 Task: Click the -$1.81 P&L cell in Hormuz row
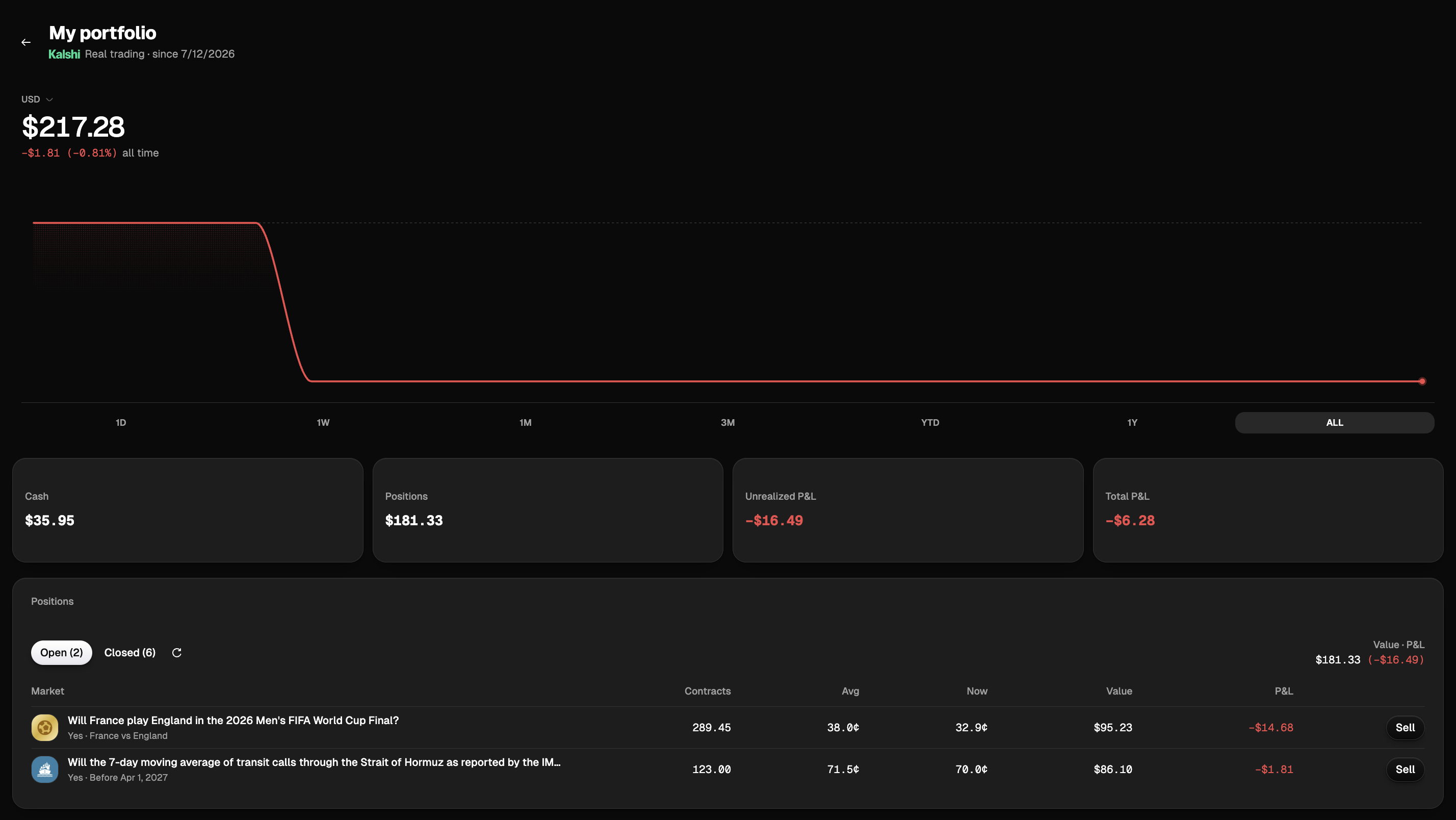(x=1274, y=770)
